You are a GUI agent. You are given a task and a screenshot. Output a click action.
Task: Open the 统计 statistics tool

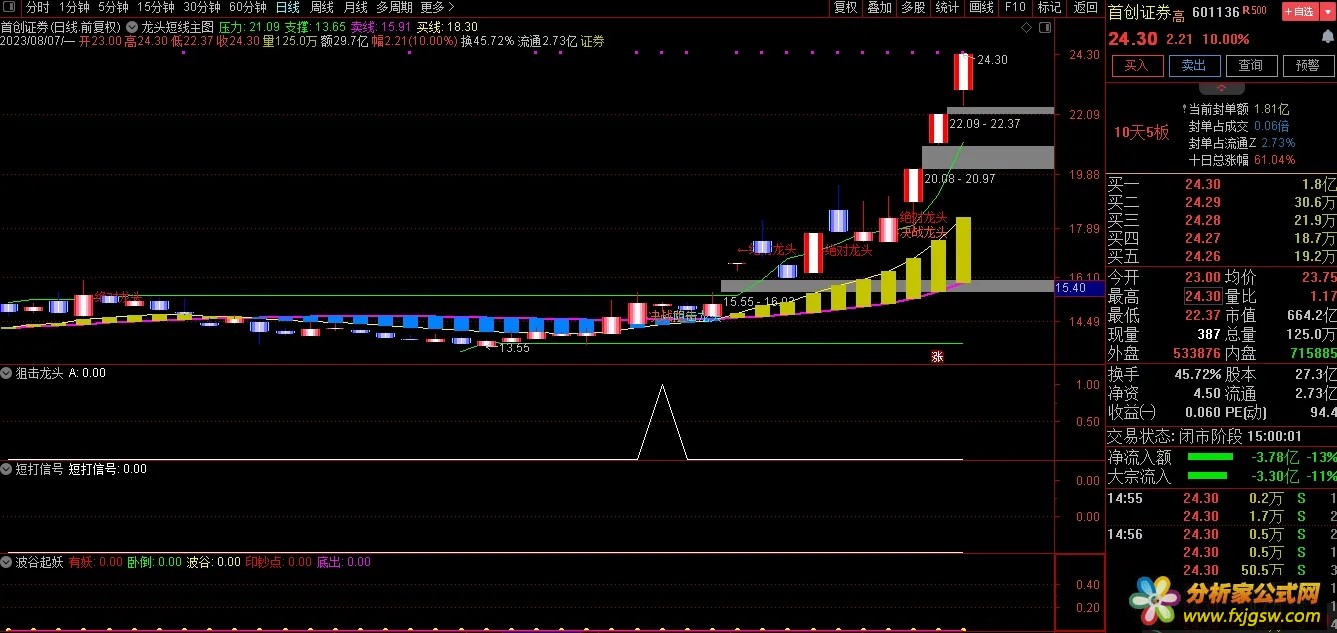click(x=947, y=7)
